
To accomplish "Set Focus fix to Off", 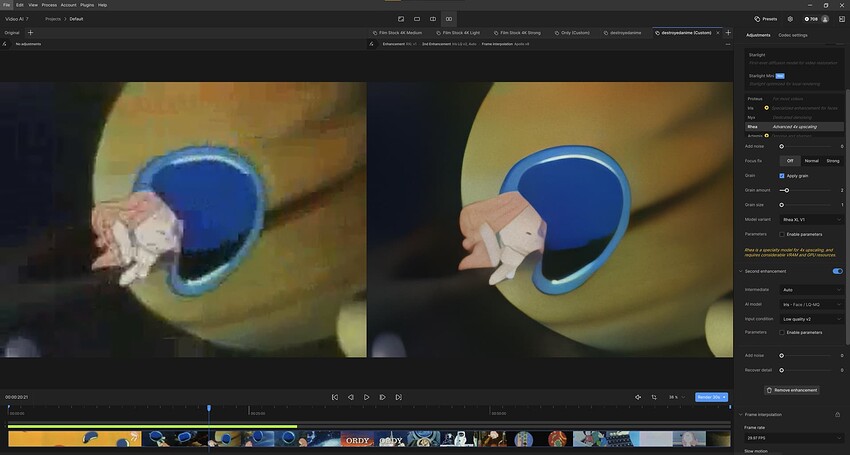I will [x=790, y=161].
